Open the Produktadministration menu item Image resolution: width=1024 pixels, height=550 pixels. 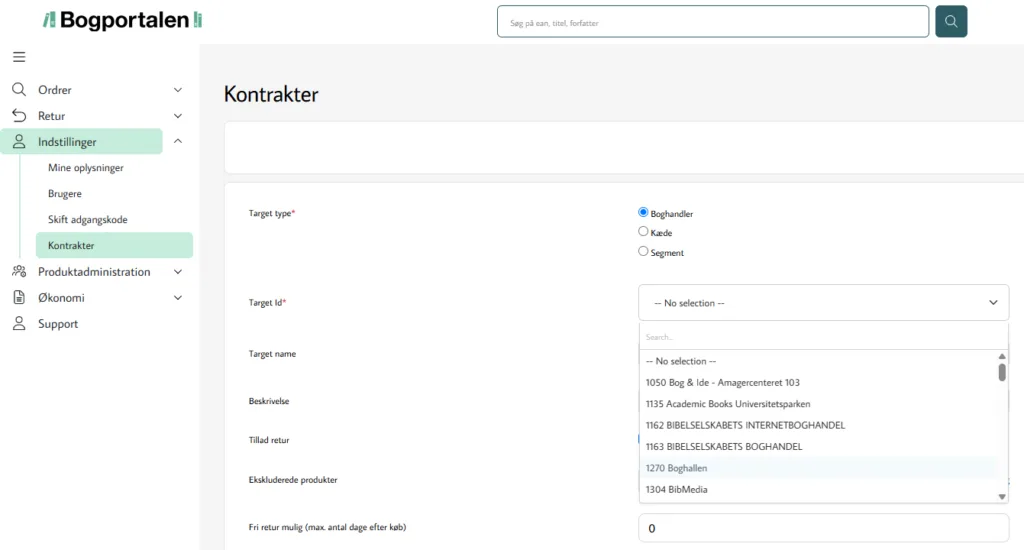(x=94, y=272)
